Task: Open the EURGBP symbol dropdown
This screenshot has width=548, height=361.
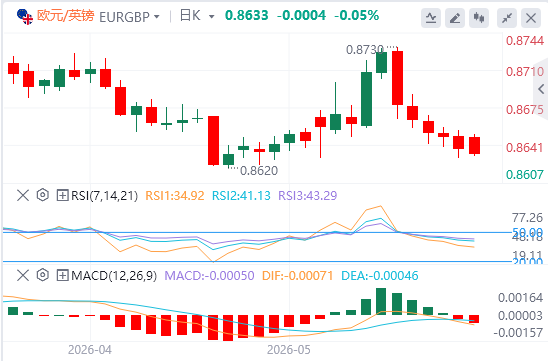Action: [x=129, y=17]
